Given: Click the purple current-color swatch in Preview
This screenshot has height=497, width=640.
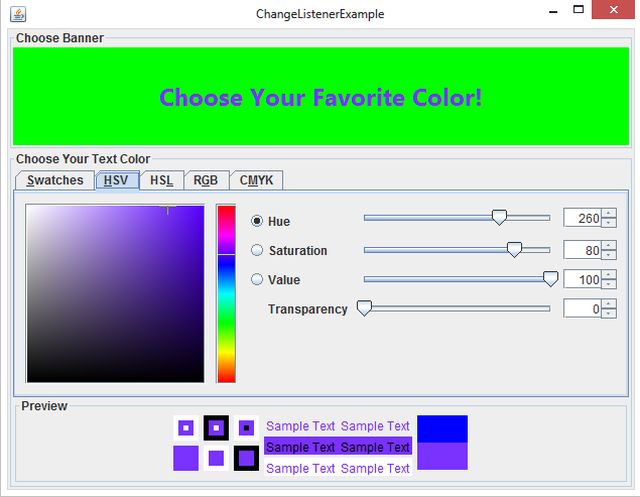Looking at the screenshot, I should pos(442,456).
